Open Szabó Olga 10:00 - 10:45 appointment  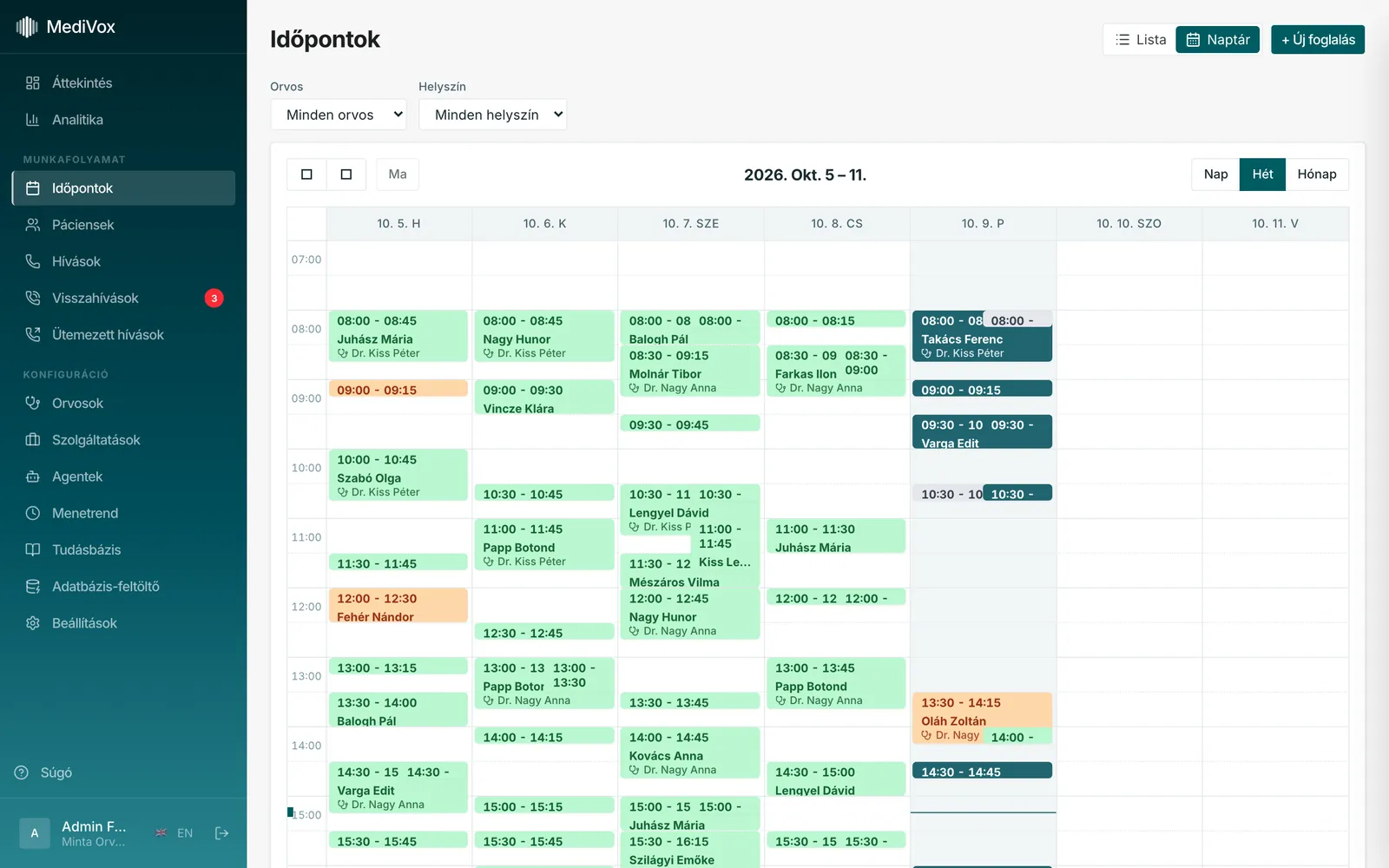tap(398, 475)
